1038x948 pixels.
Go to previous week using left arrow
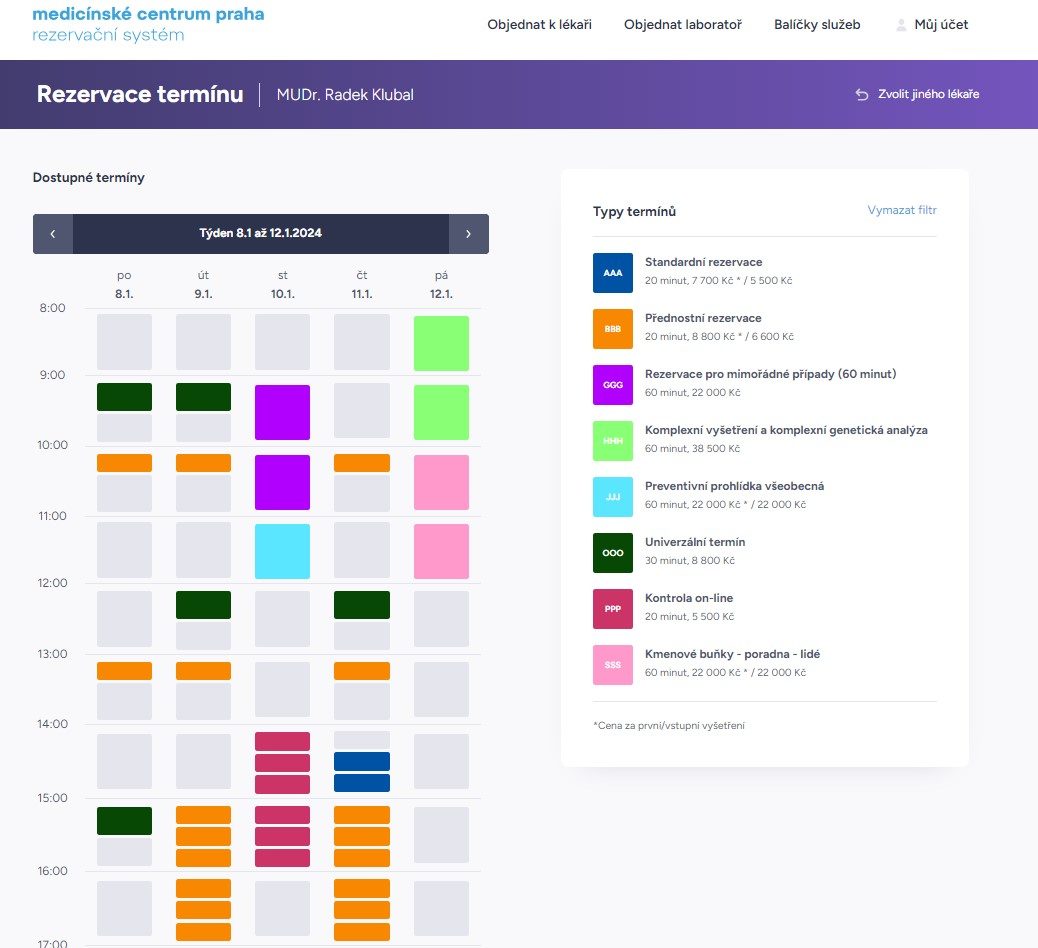click(53, 234)
